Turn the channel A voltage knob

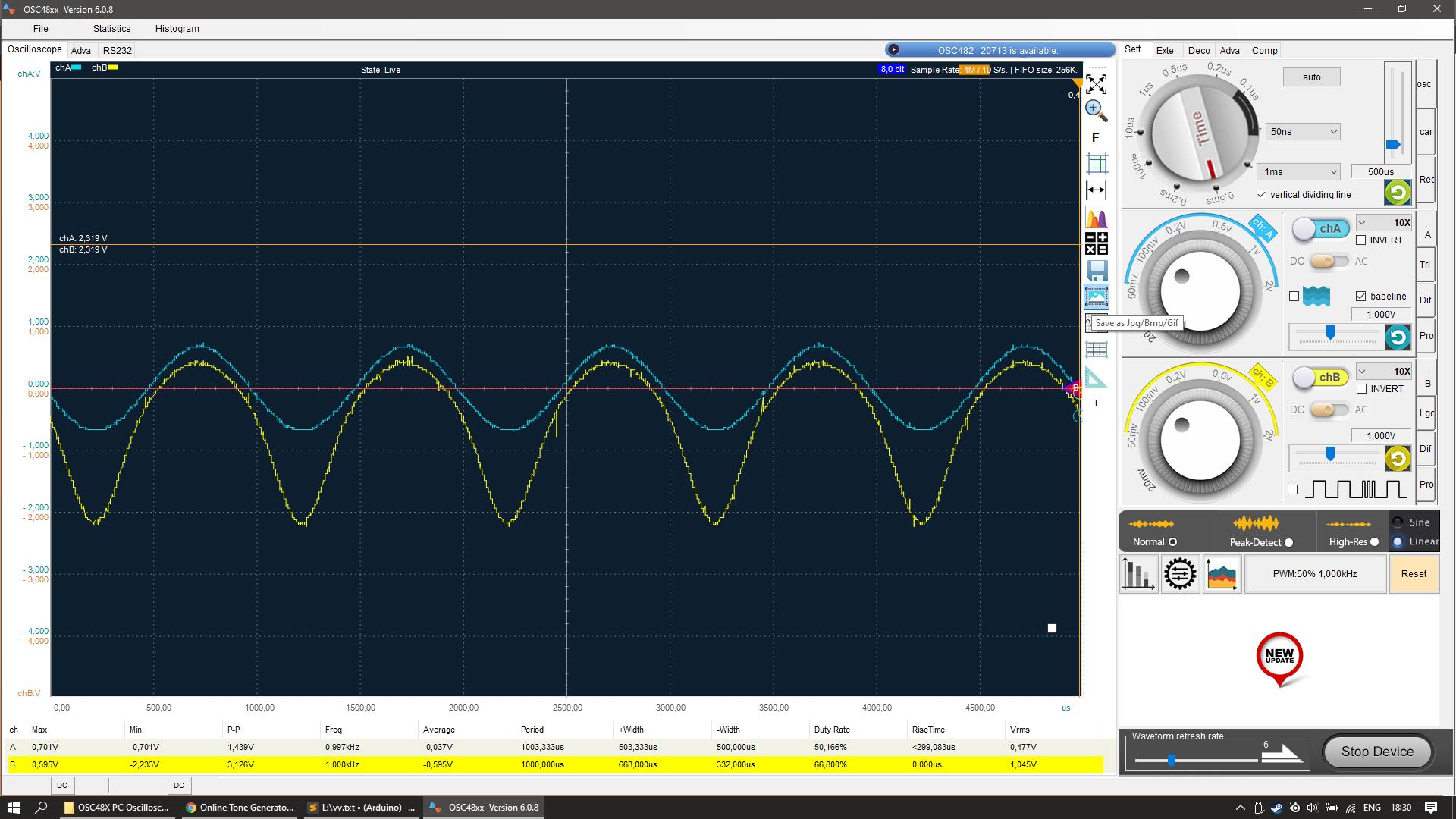[x=1200, y=291]
